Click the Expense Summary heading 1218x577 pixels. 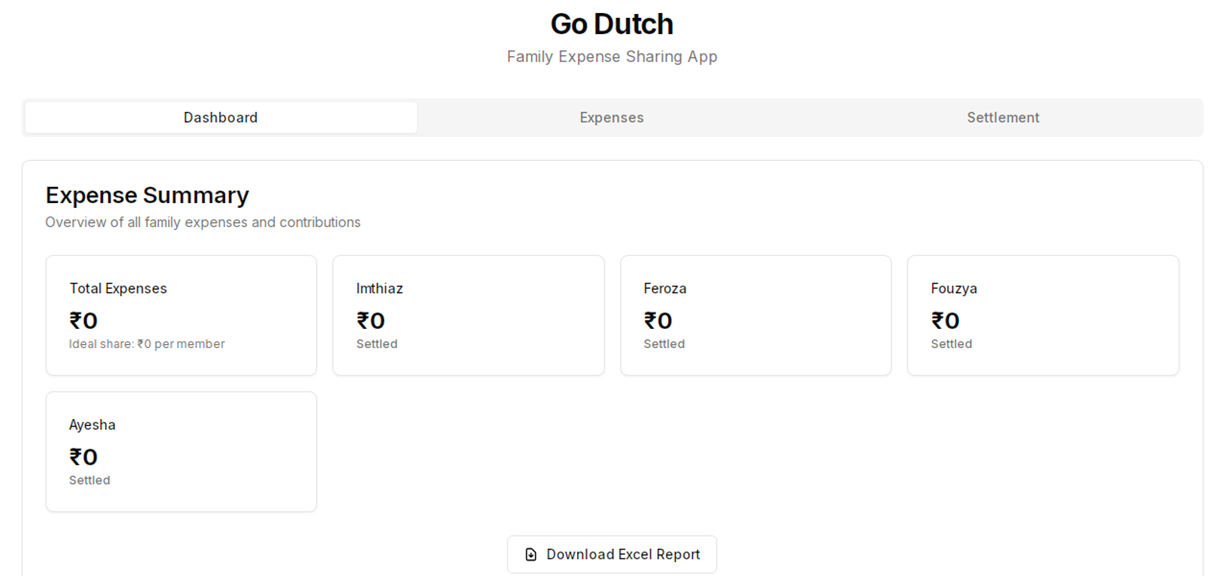pyautogui.click(x=146, y=195)
